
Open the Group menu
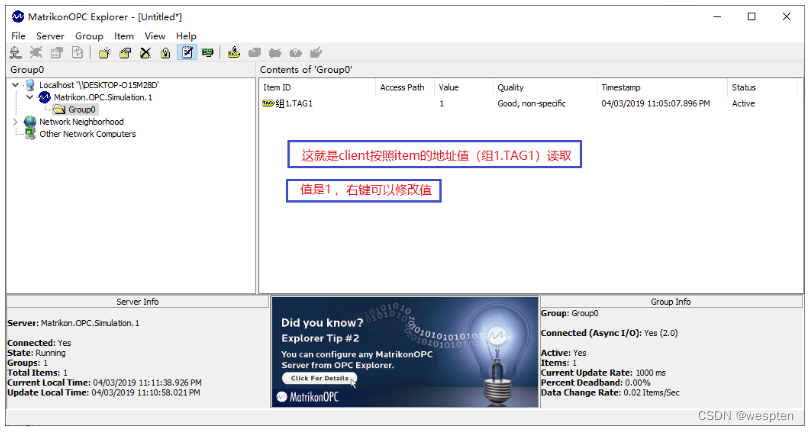point(89,36)
